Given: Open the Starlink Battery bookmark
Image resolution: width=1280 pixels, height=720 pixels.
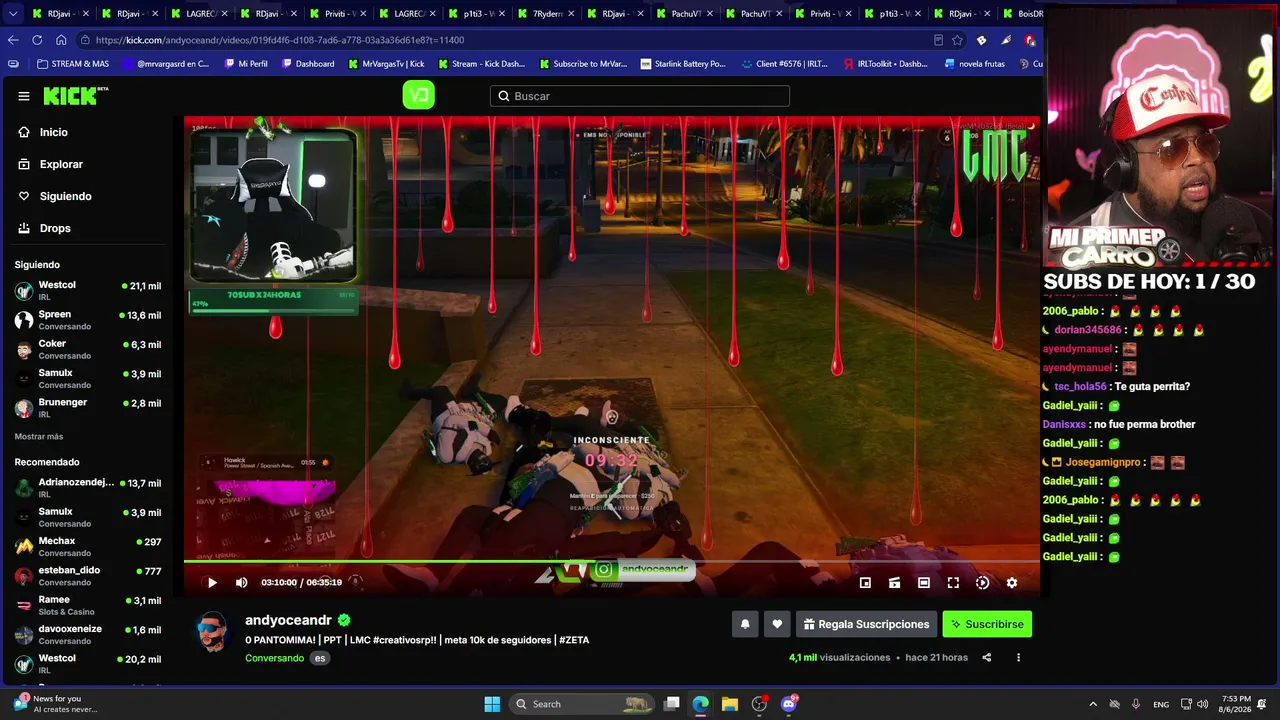Looking at the screenshot, I should (683, 64).
